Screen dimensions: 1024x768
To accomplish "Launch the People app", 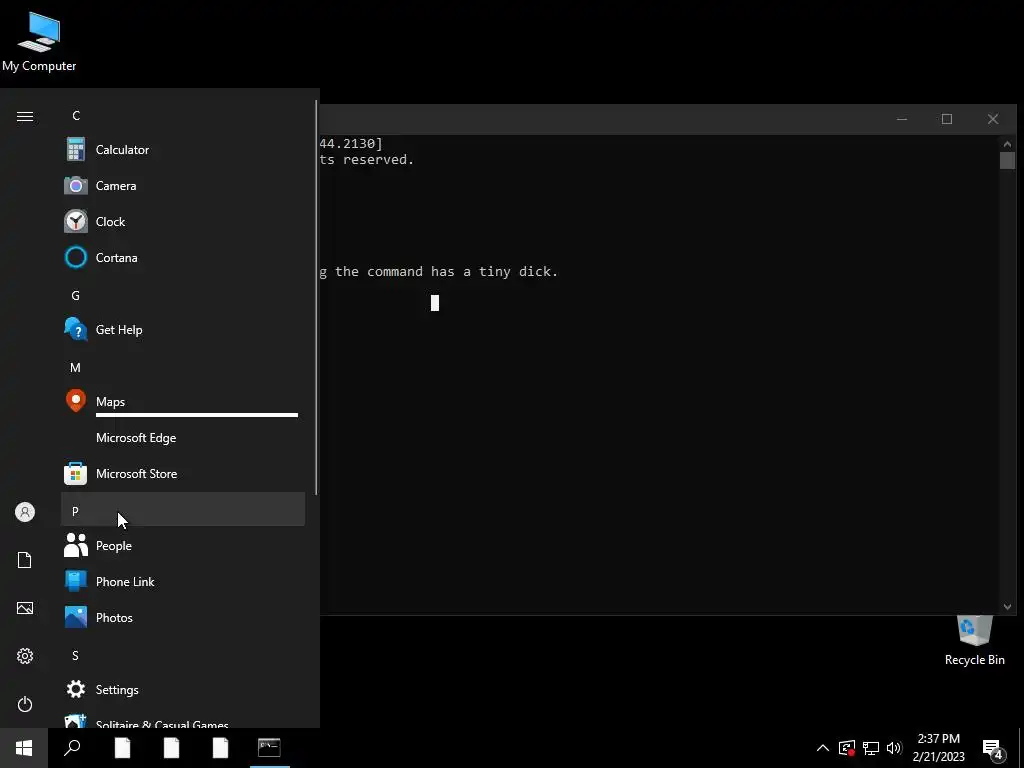I will point(183,545).
